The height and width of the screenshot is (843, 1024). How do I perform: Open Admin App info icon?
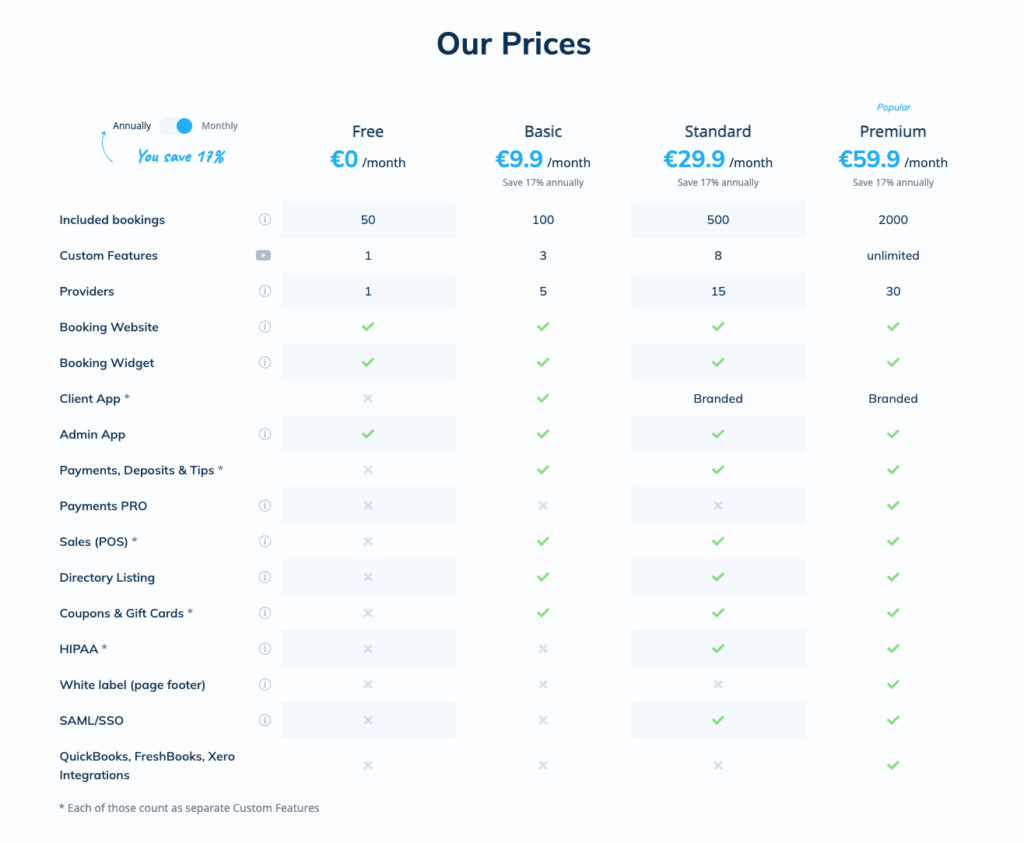(264, 434)
